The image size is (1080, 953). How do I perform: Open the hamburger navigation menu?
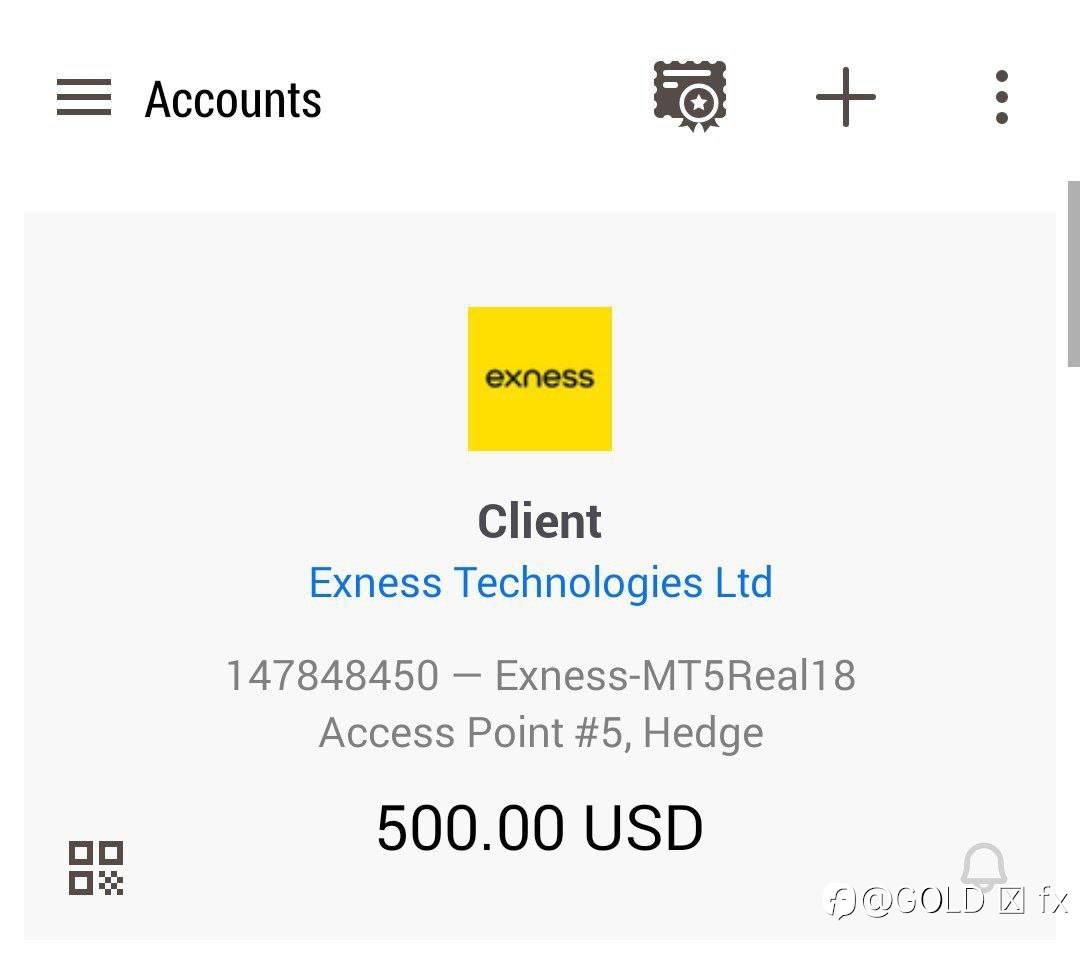83,97
